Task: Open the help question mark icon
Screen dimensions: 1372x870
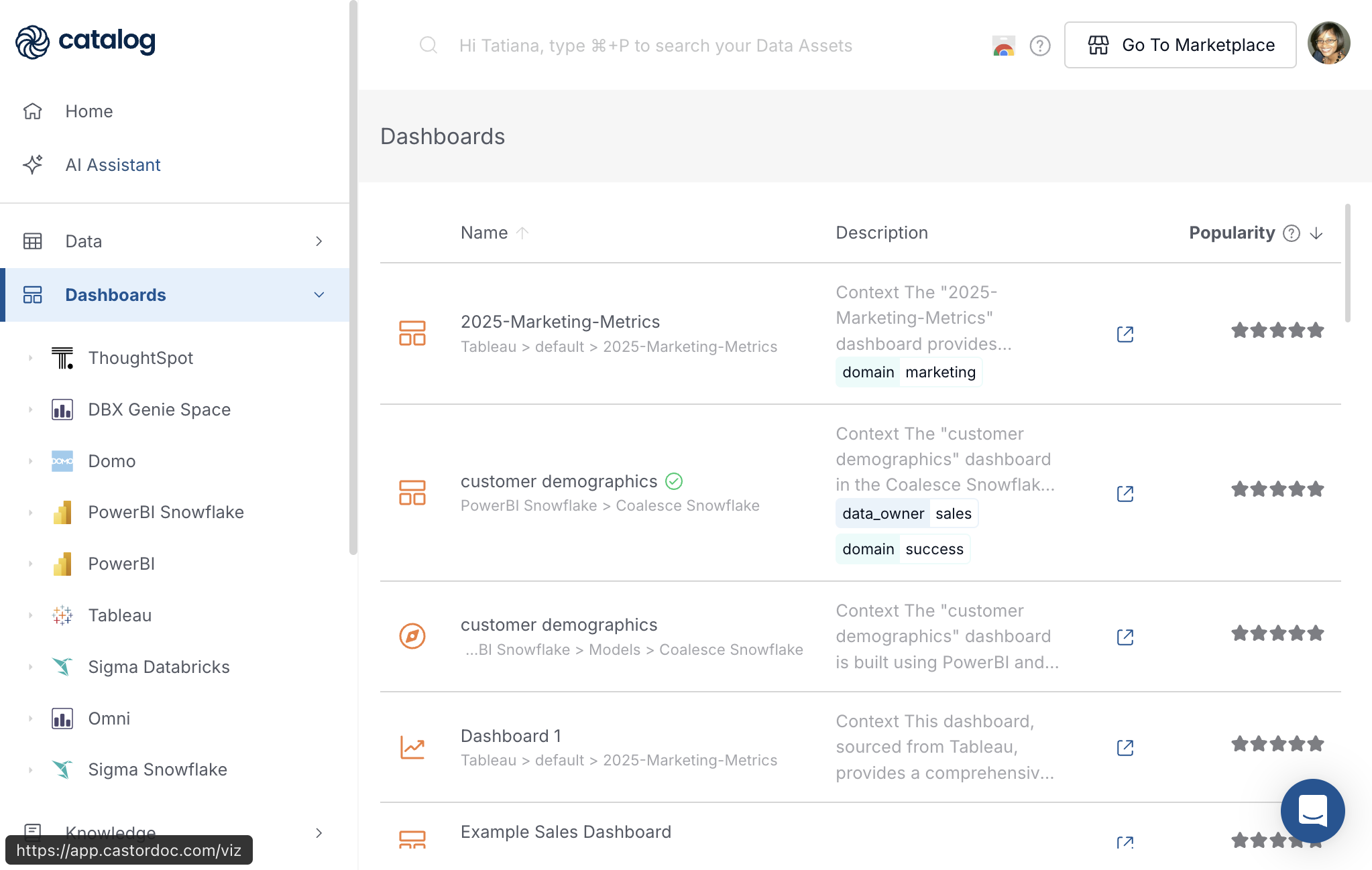Action: (x=1040, y=46)
